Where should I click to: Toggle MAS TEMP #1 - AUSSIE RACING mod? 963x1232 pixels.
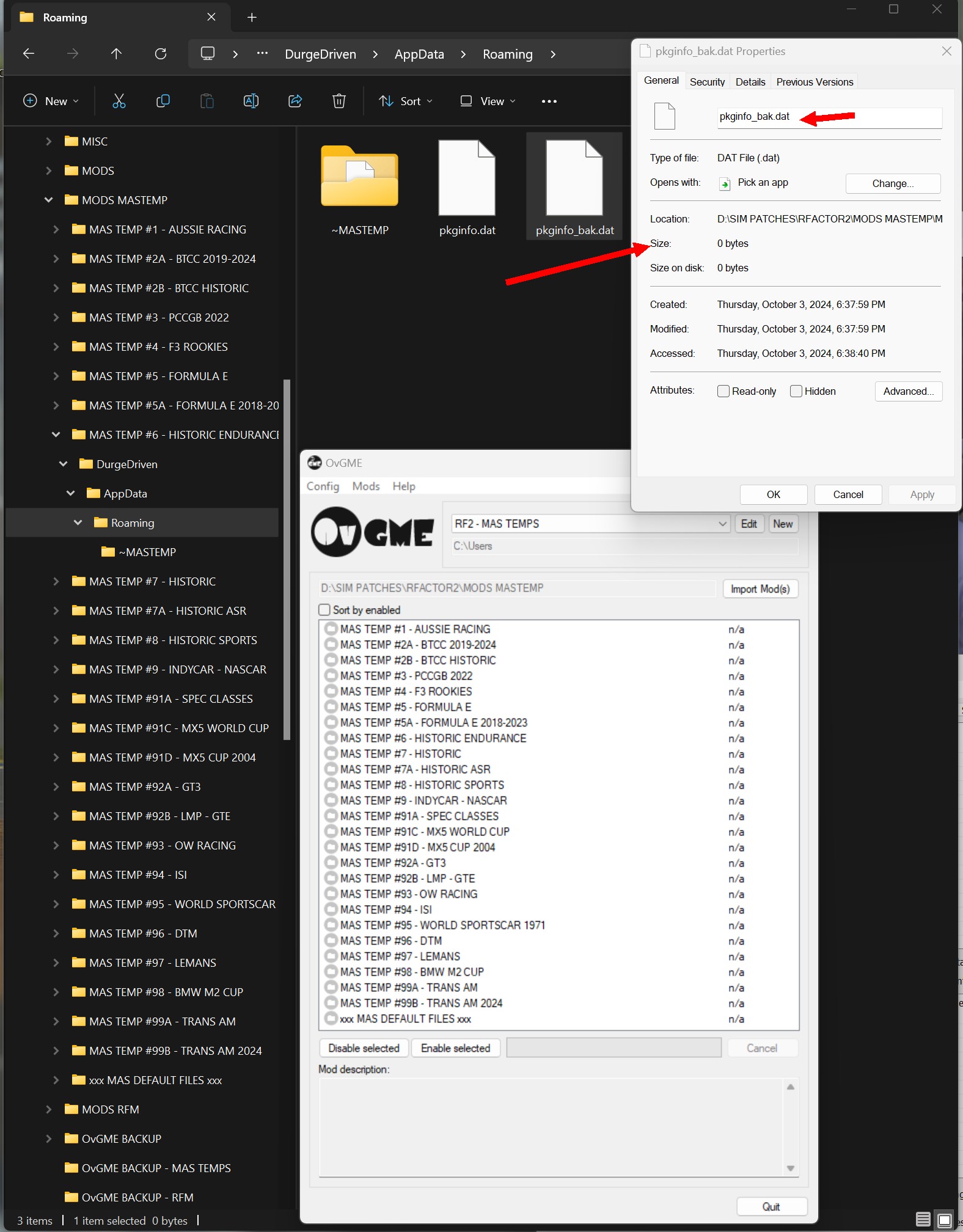tap(331, 629)
